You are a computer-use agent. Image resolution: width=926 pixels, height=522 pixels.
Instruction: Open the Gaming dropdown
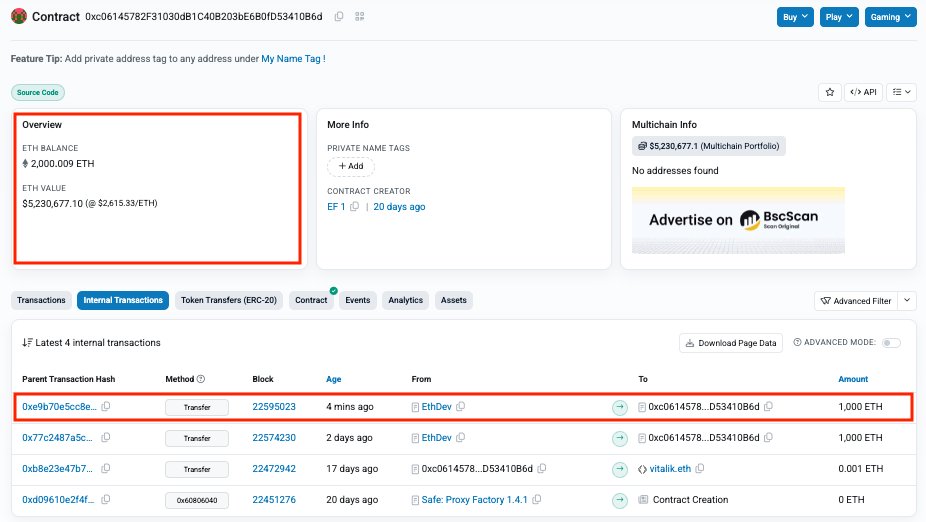[891, 17]
